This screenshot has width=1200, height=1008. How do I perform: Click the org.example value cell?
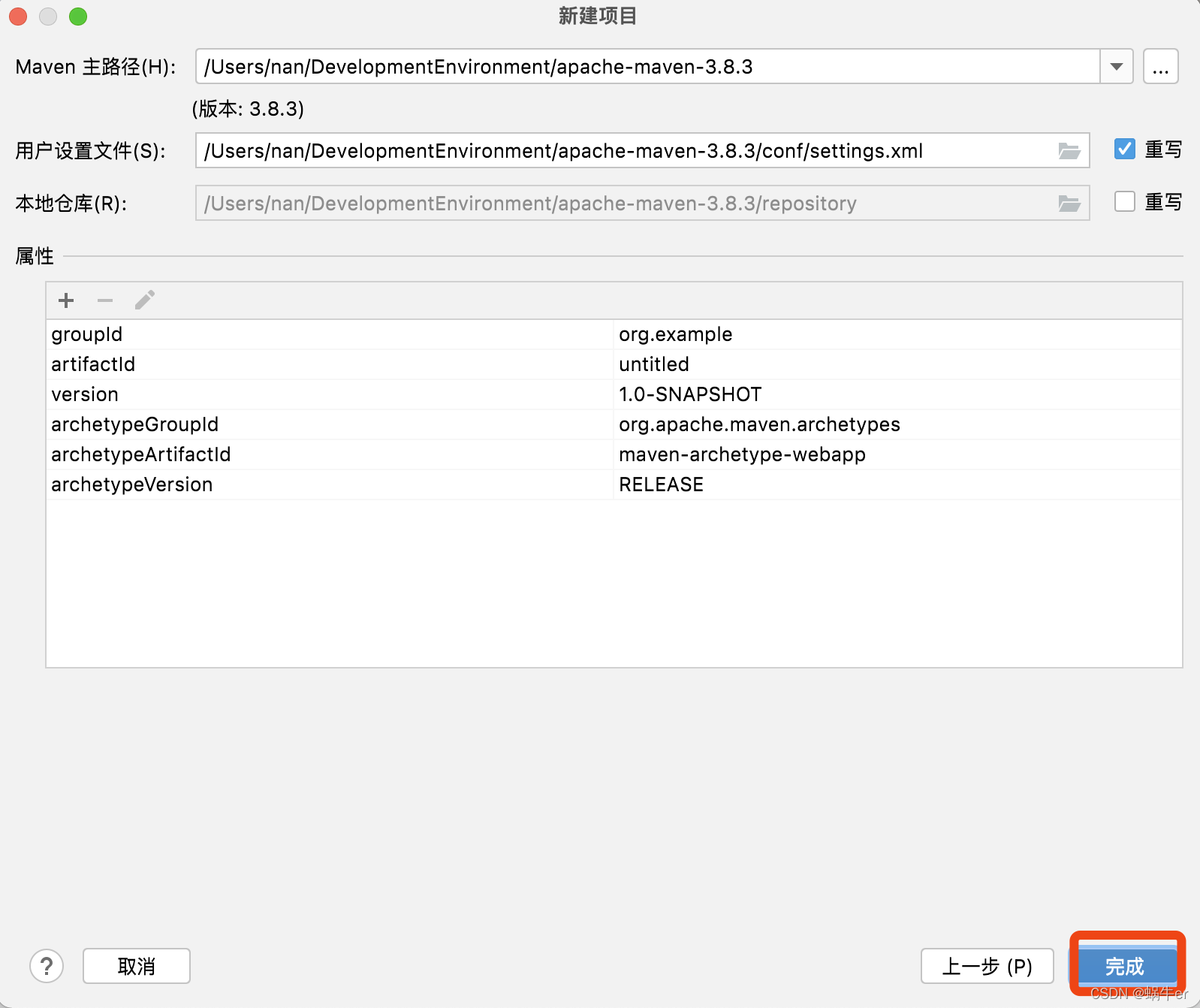[x=897, y=334]
